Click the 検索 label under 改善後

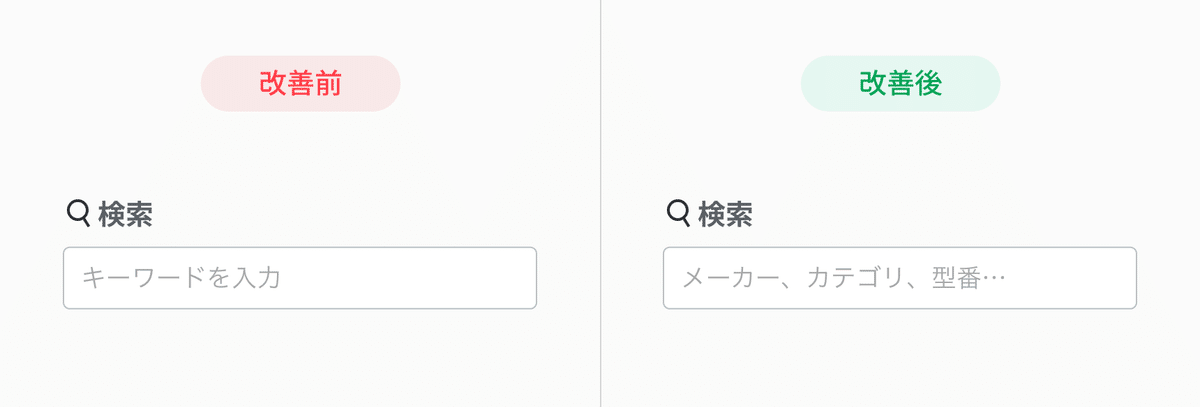point(725,214)
